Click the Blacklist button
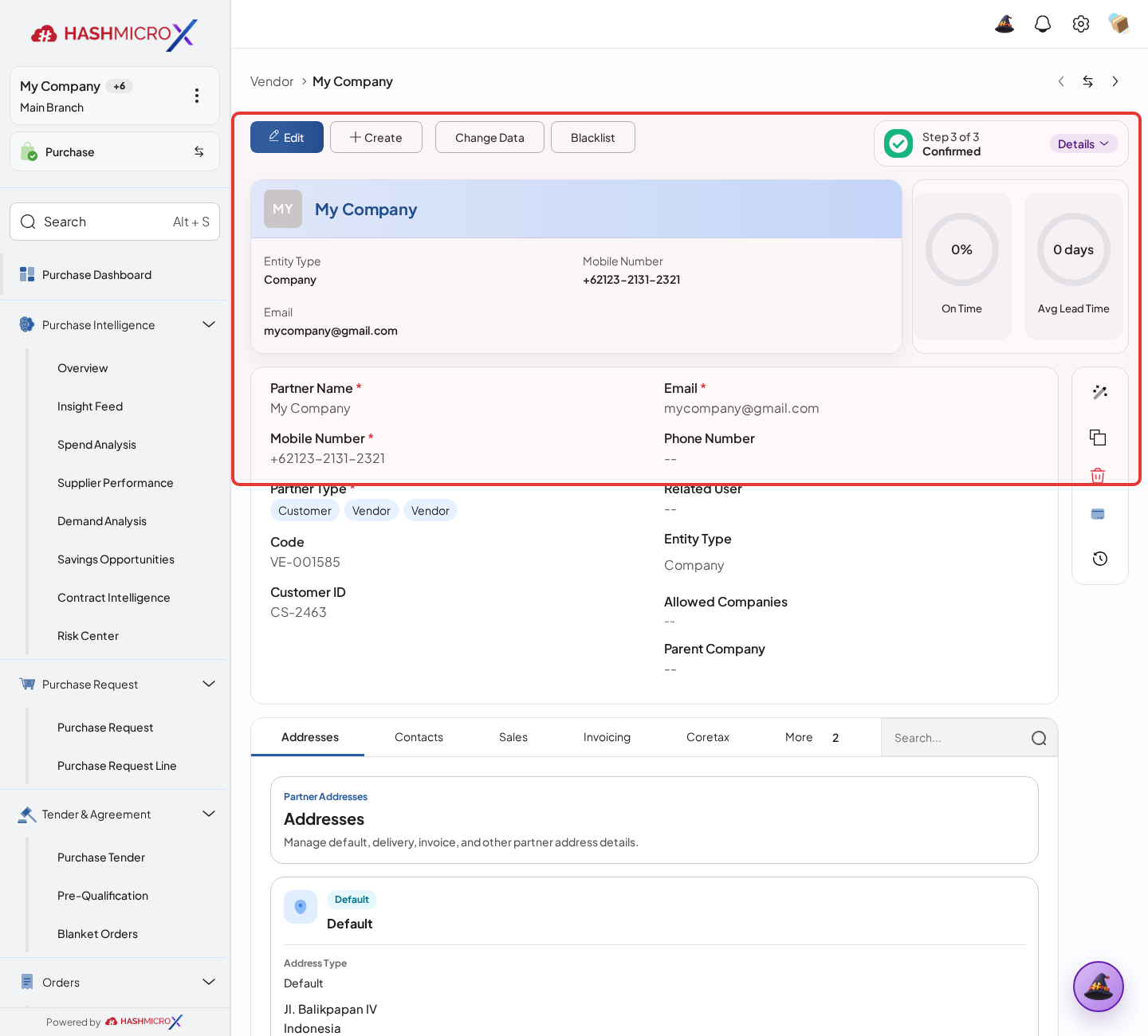This screenshot has width=1148, height=1036. [x=593, y=137]
